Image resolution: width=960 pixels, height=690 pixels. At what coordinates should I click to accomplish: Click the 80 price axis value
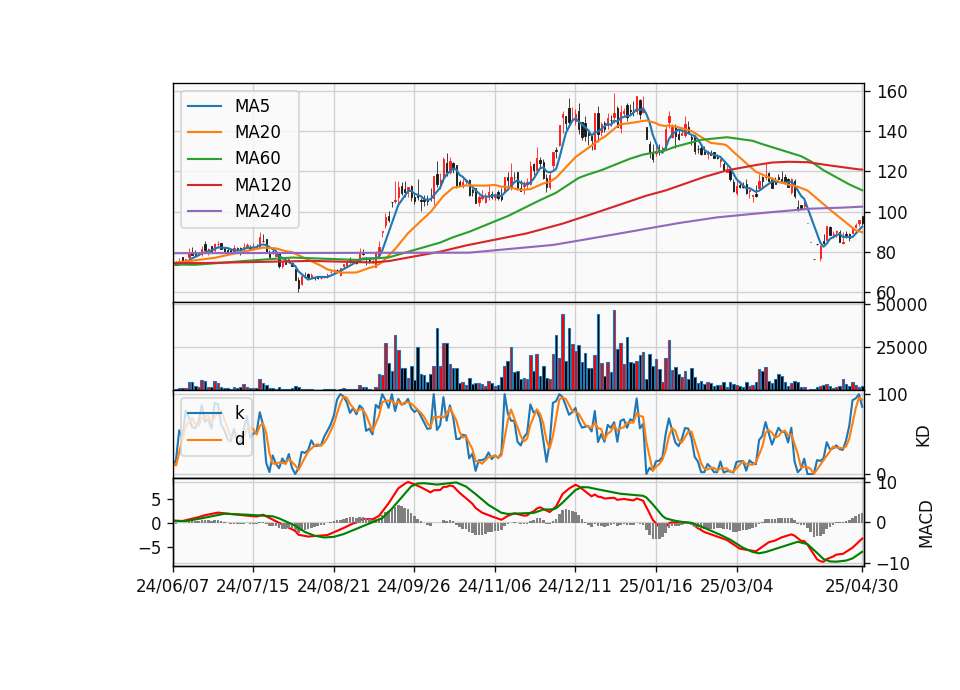coord(887,252)
